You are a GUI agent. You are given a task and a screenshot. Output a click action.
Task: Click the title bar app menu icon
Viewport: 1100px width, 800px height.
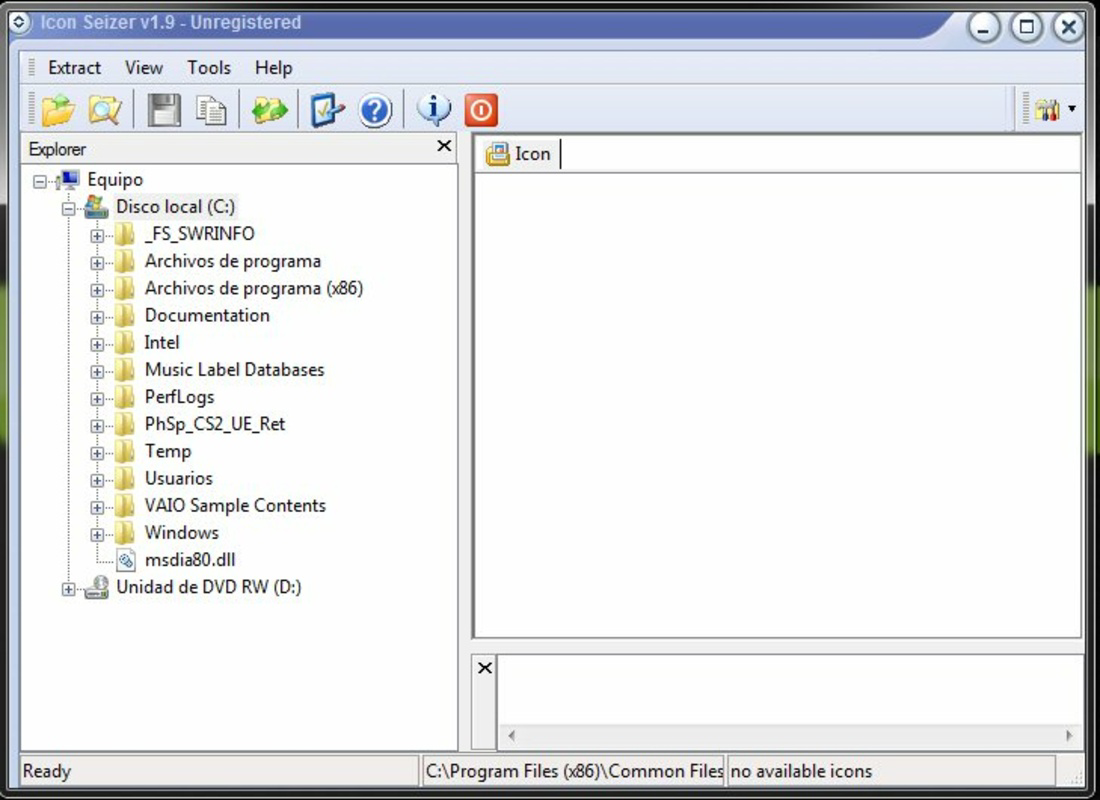(19, 22)
